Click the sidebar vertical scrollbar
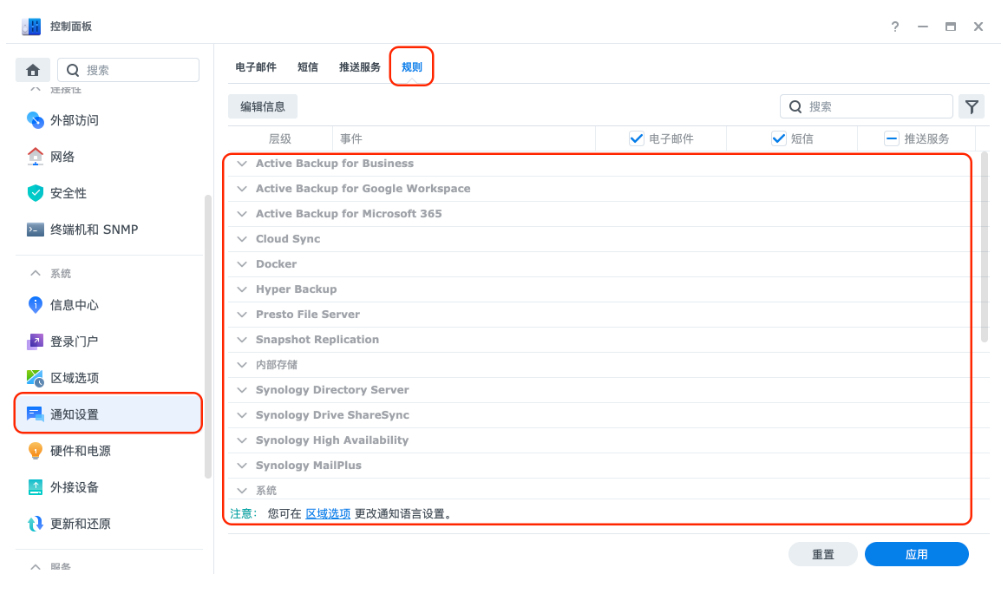Viewport: 1005px width, 592px height. click(x=208, y=337)
